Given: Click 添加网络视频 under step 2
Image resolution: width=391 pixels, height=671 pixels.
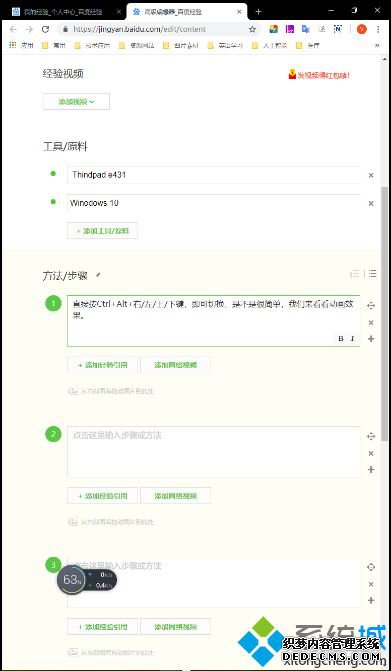Looking at the screenshot, I should [175, 496].
